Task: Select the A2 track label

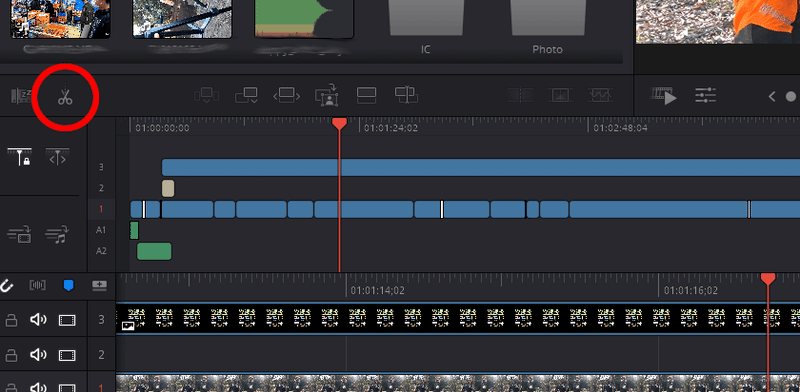Action: pos(101,251)
